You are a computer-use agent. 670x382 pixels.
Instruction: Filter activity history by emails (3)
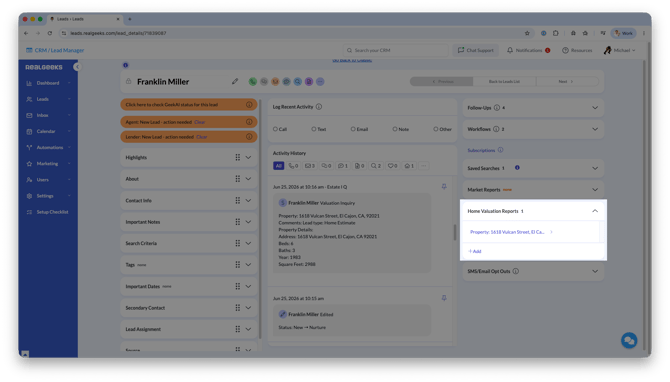[x=310, y=166]
